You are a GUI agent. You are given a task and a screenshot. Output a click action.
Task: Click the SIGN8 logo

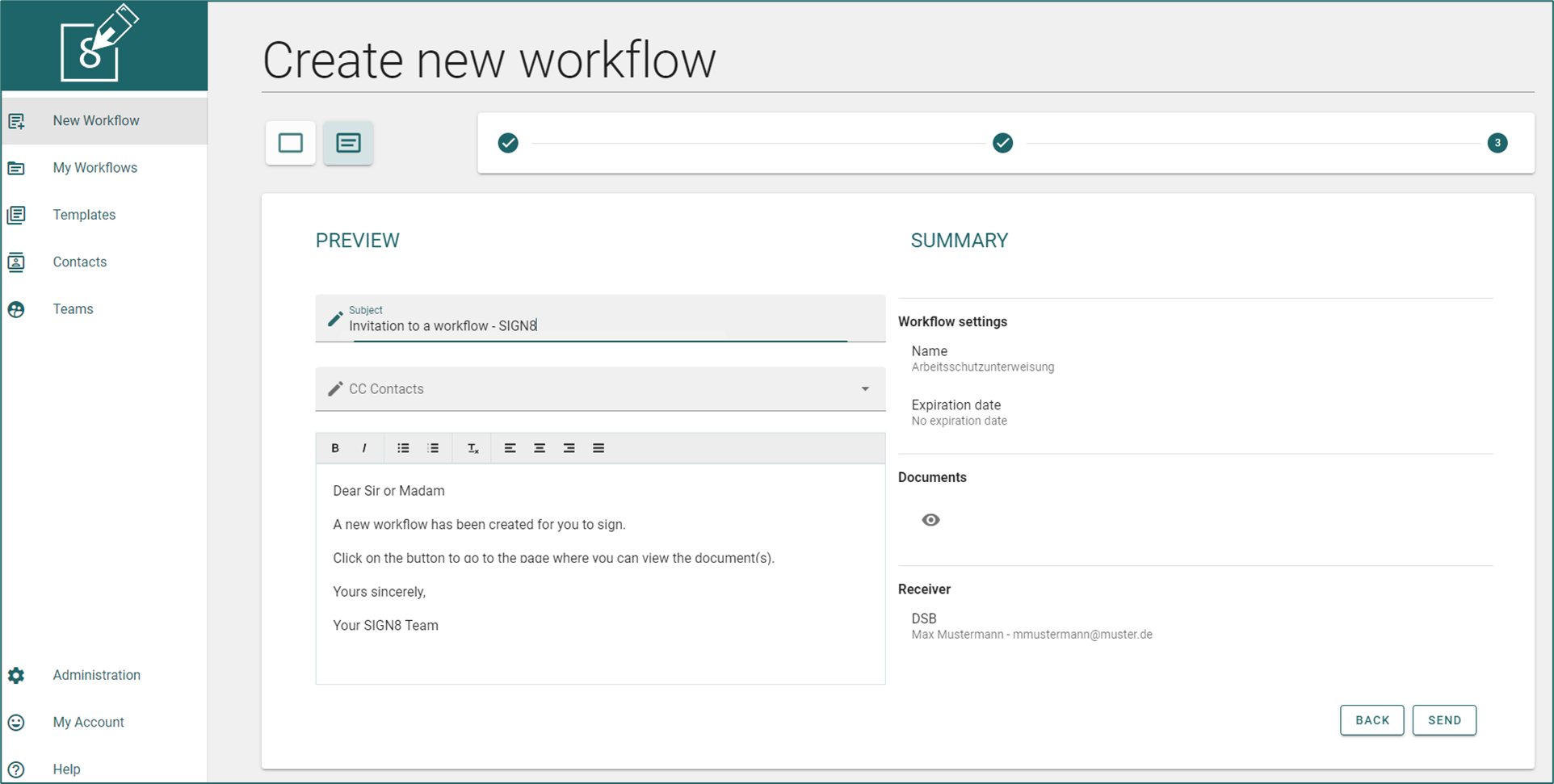tap(99, 44)
